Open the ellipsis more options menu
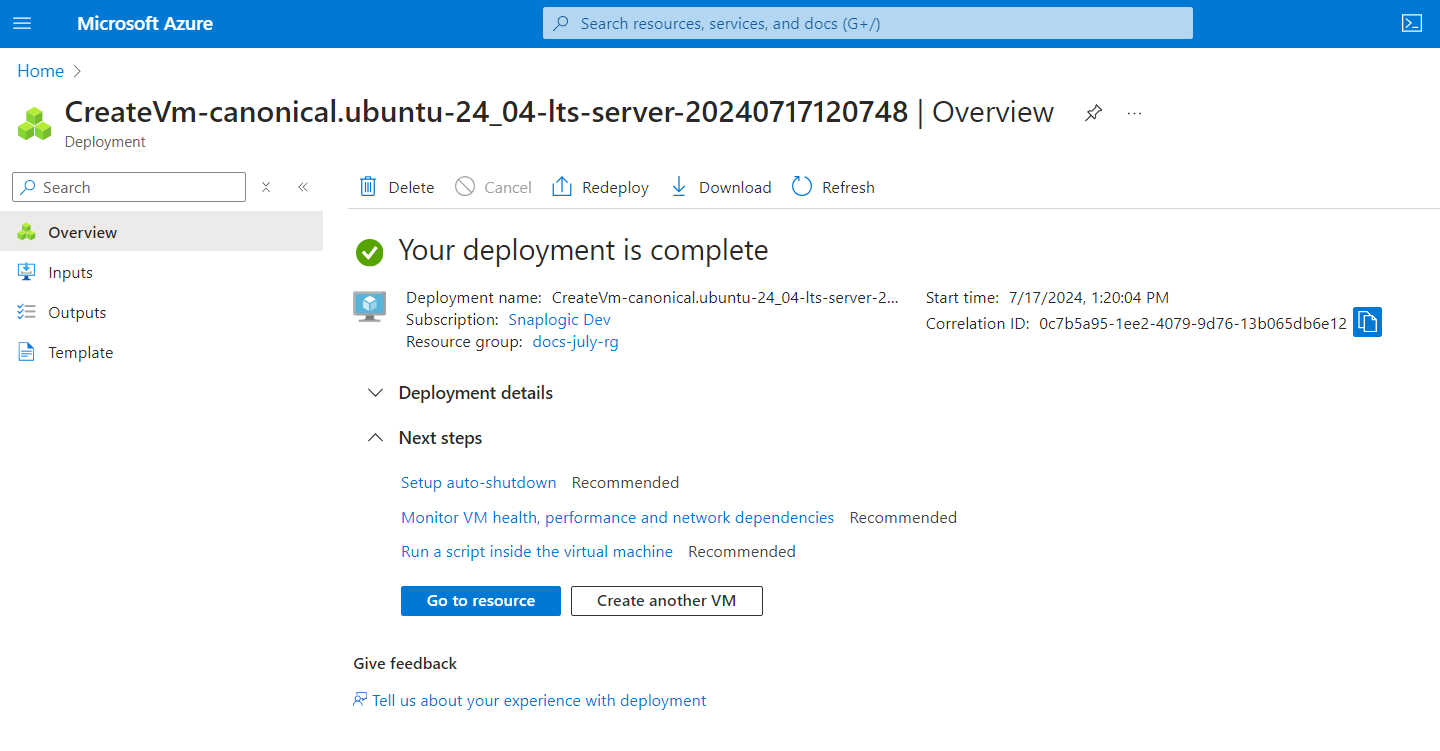The image size is (1440, 751). pos(1134,113)
